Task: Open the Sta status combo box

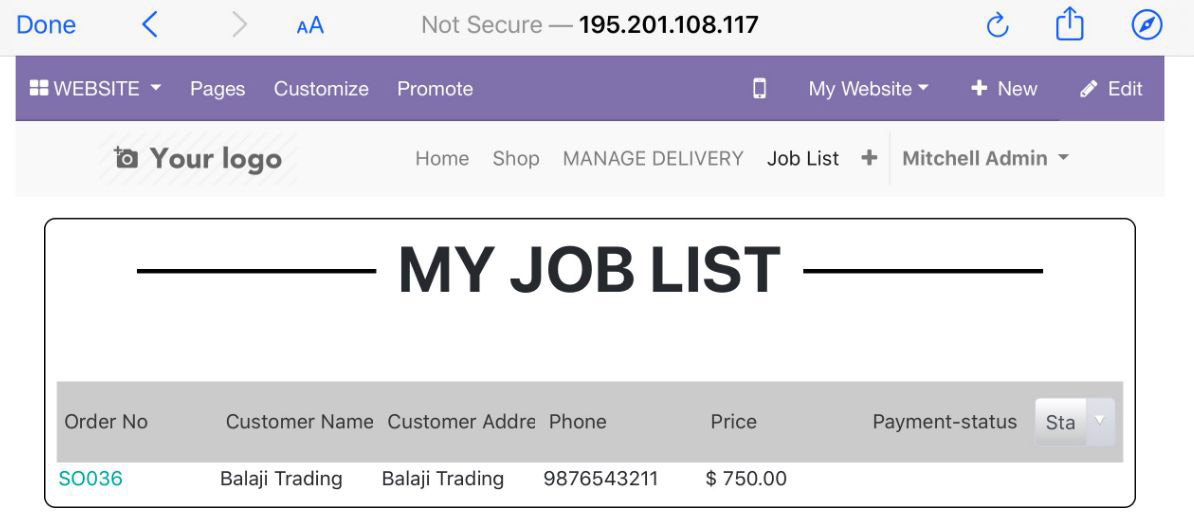Action: (1074, 422)
